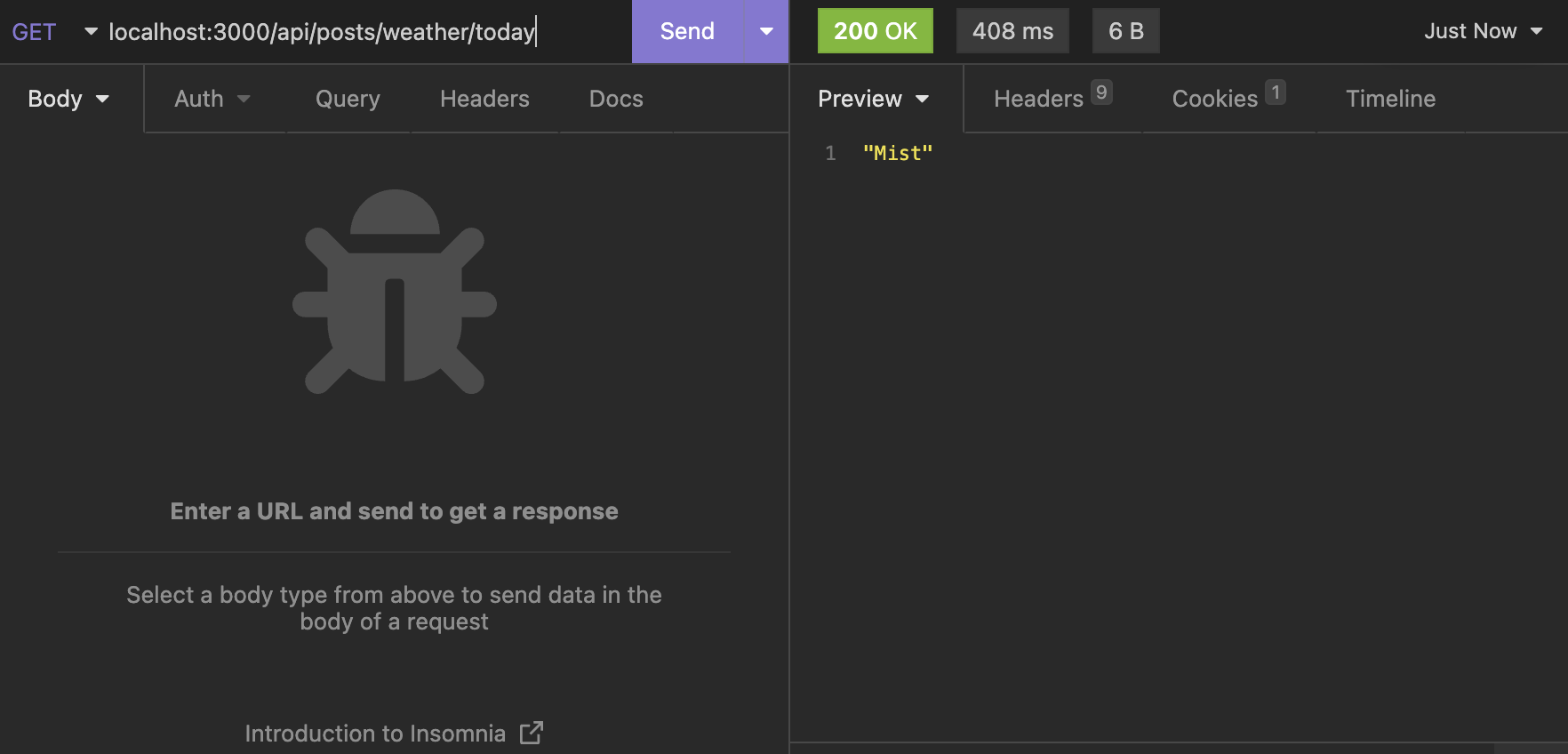Click line number 1 in response gutter
1568x754 pixels.
(x=830, y=153)
